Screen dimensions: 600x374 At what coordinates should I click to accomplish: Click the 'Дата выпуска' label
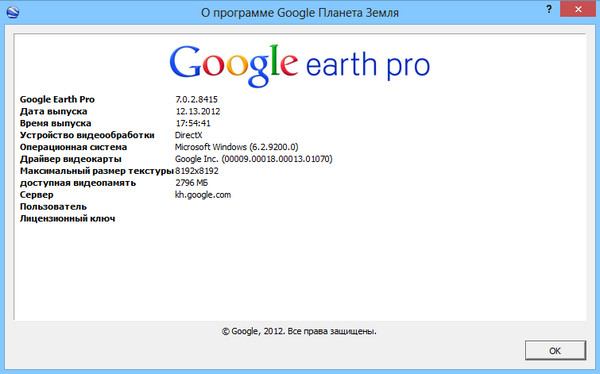click(54, 111)
